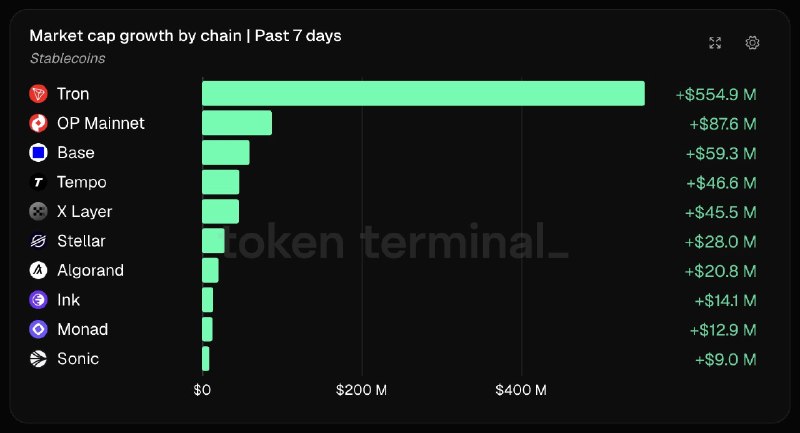
Task: Click the +$554.9 M value label
Action: (x=716, y=94)
